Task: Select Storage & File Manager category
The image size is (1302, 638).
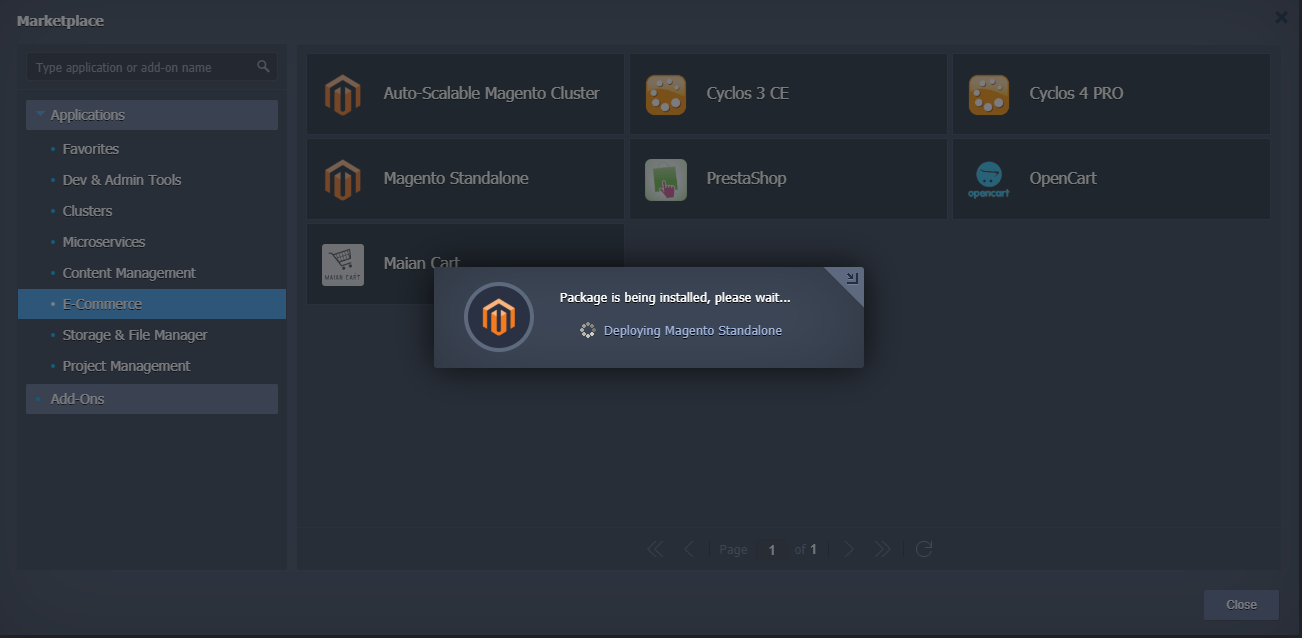Action: tap(134, 335)
